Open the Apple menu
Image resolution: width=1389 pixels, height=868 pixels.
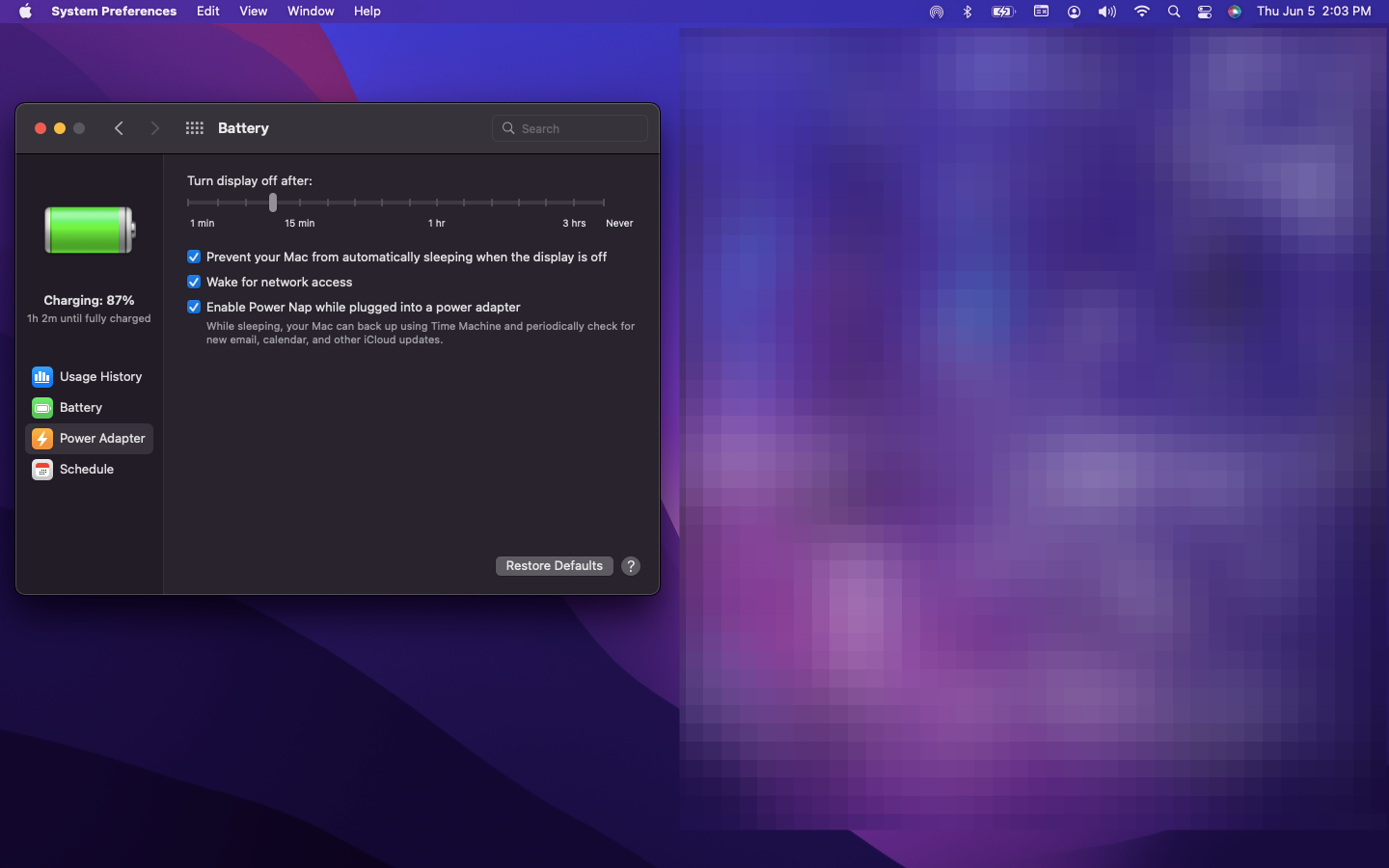(25, 12)
